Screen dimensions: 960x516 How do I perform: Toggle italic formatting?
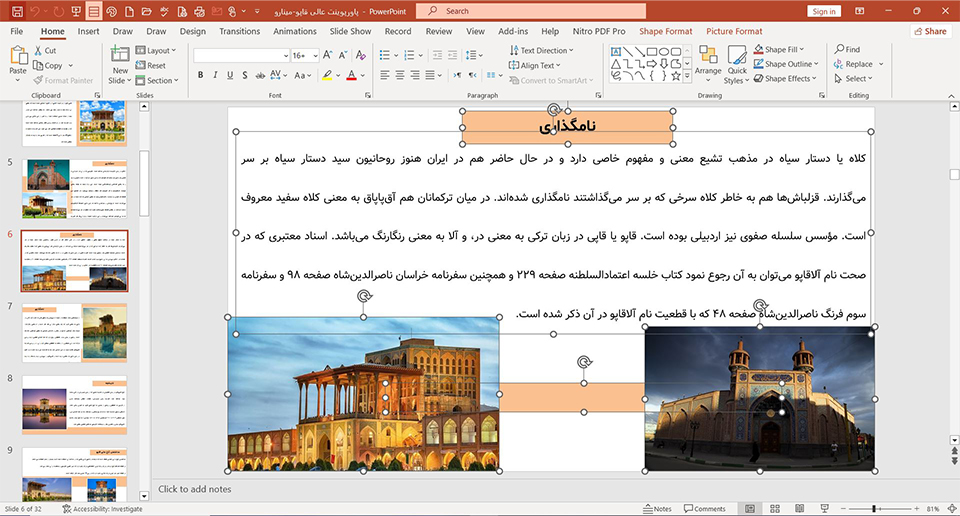point(215,75)
